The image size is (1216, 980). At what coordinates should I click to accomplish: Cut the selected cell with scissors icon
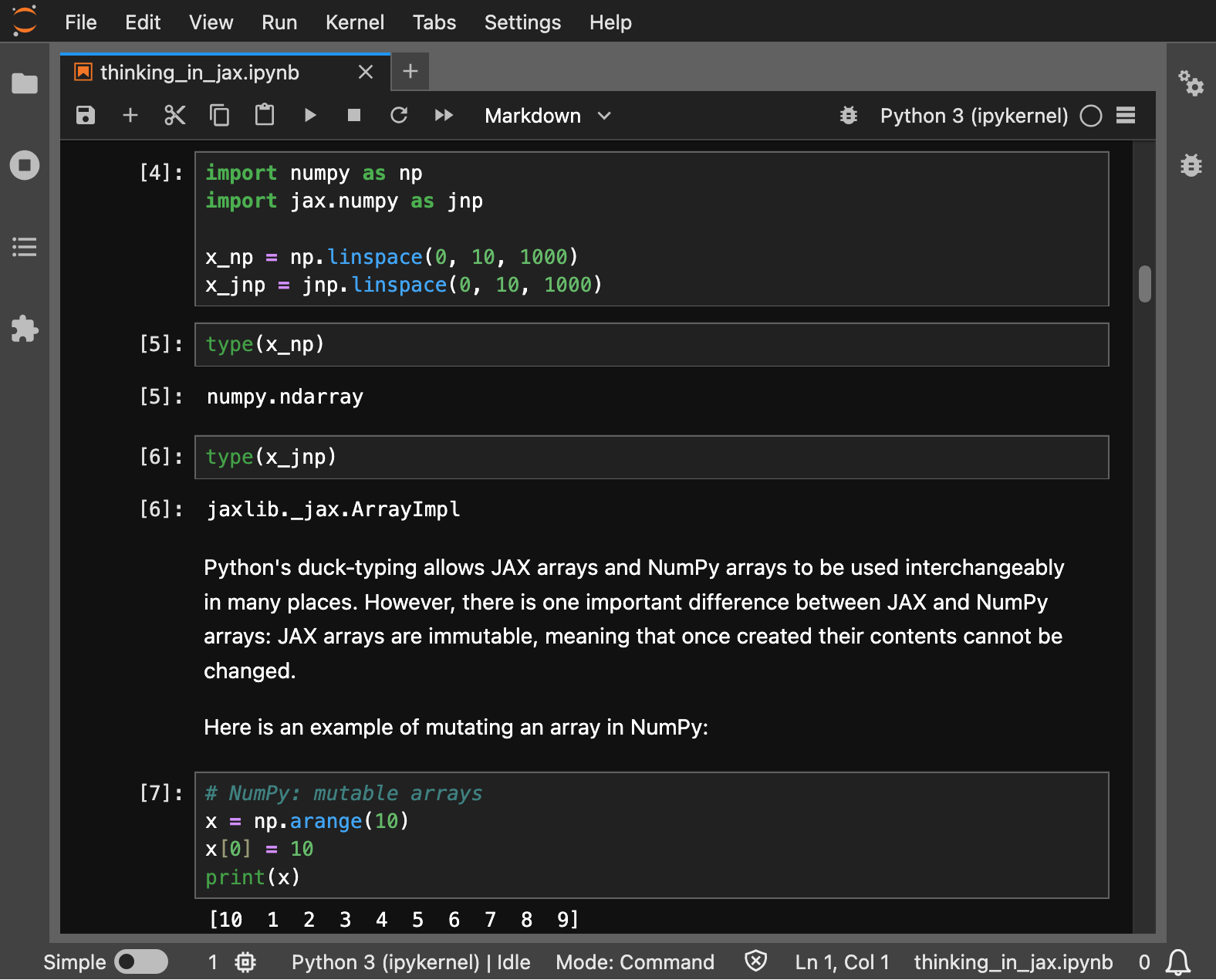point(175,116)
